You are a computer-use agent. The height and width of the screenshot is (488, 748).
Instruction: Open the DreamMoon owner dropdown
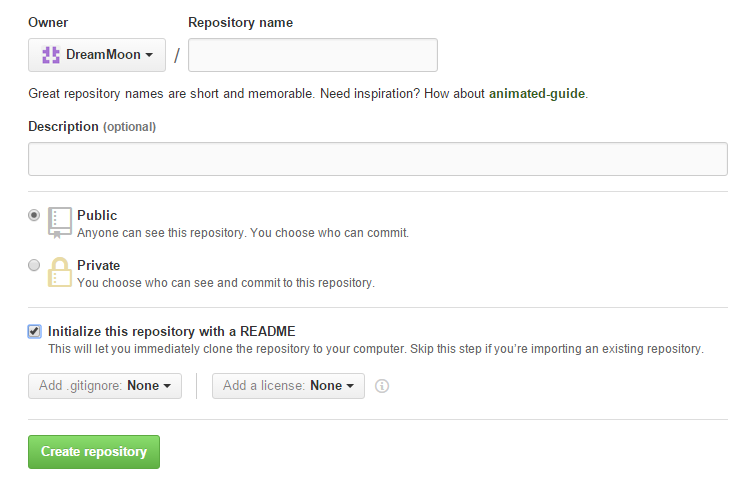97,55
